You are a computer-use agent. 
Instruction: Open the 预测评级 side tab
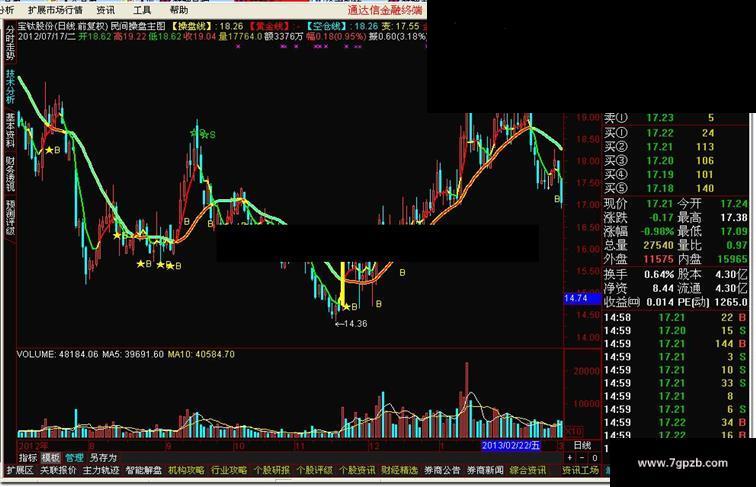point(10,217)
